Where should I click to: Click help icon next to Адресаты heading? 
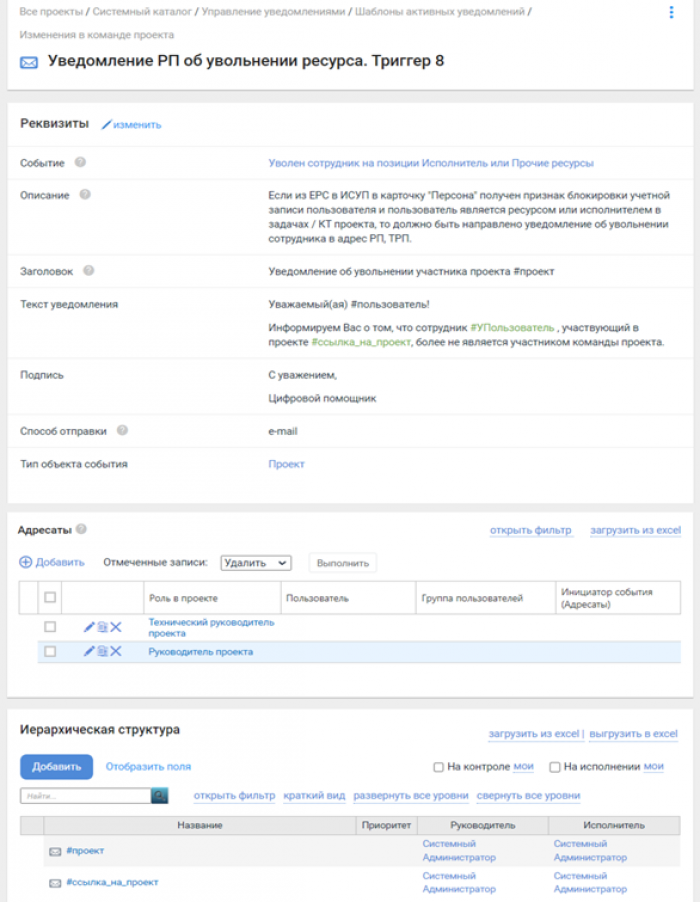pyautogui.click(x=81, y=529)
